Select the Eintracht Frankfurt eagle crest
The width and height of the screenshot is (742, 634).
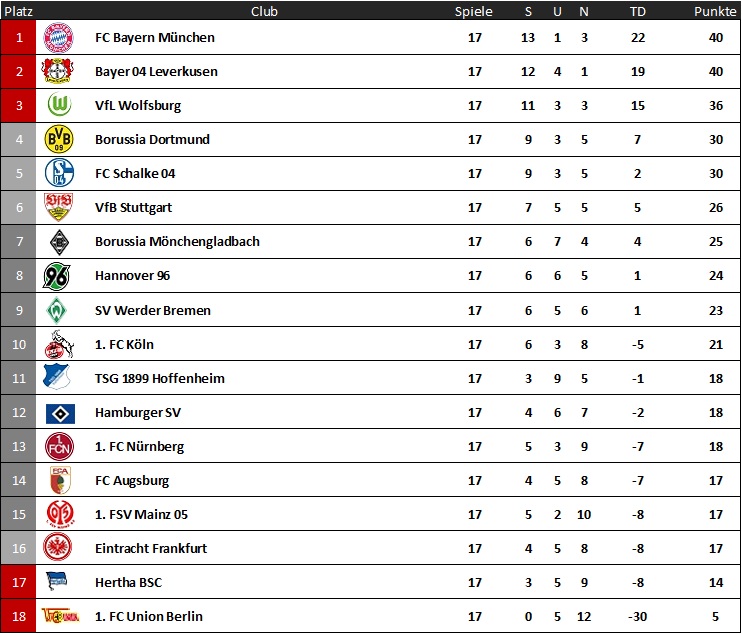(x=59, y=548)
